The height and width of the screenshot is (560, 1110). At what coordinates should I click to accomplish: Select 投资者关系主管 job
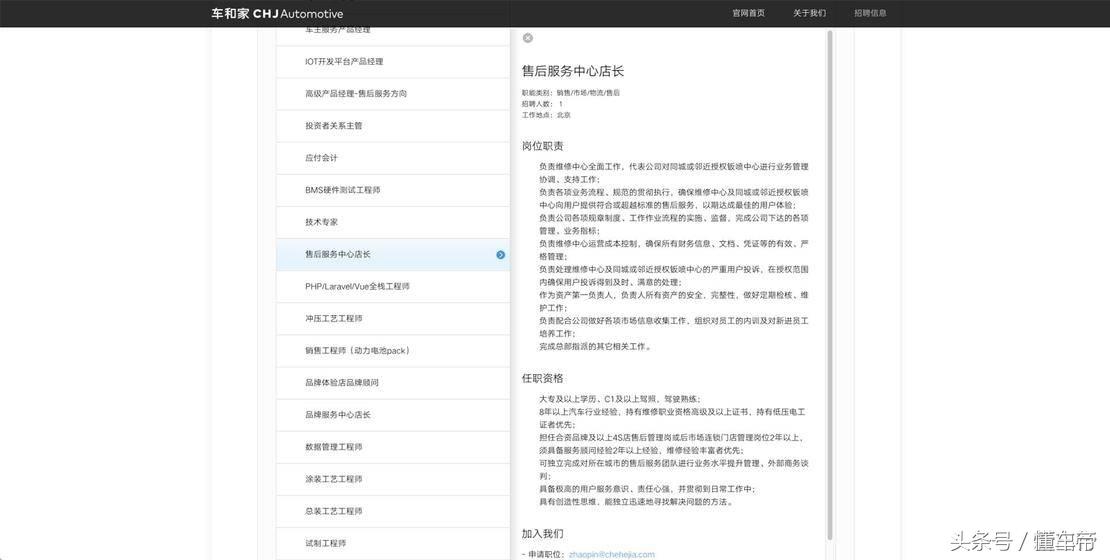point(393,126)
